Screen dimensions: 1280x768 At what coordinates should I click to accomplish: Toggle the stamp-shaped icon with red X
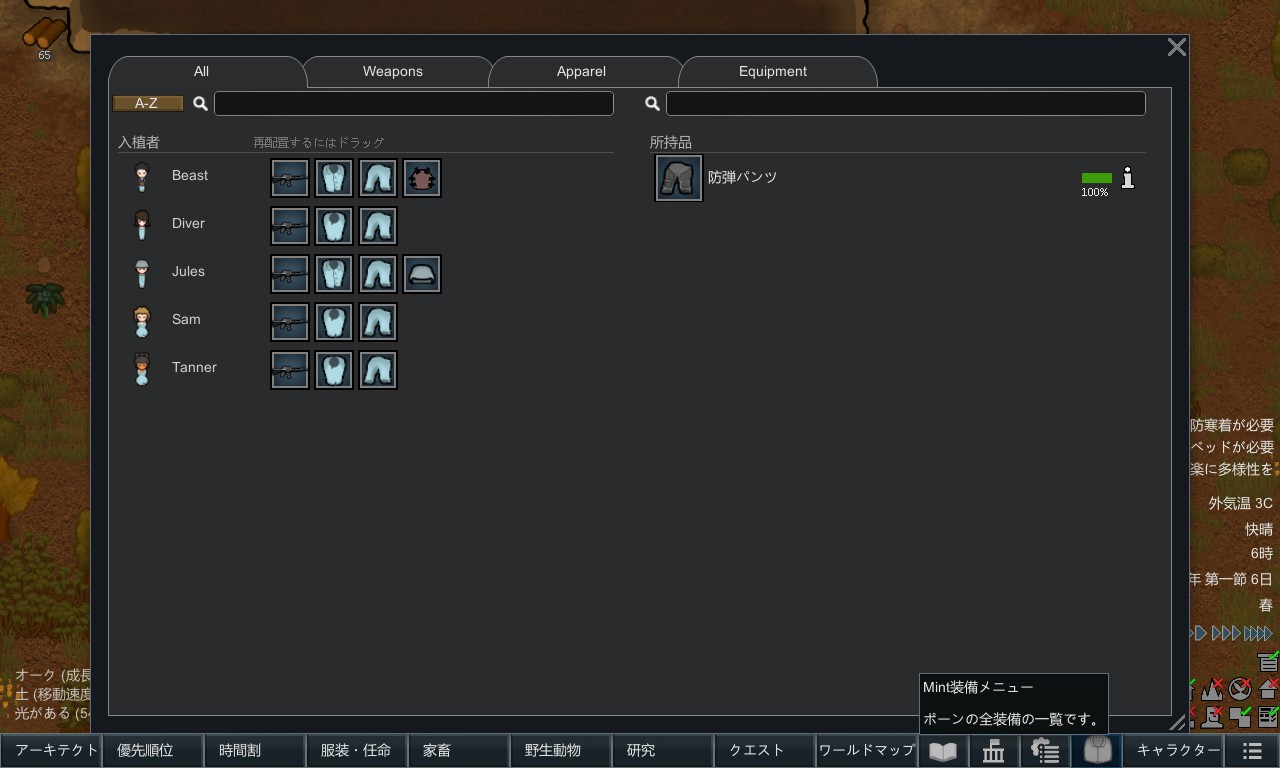[x=1213, y=716]
